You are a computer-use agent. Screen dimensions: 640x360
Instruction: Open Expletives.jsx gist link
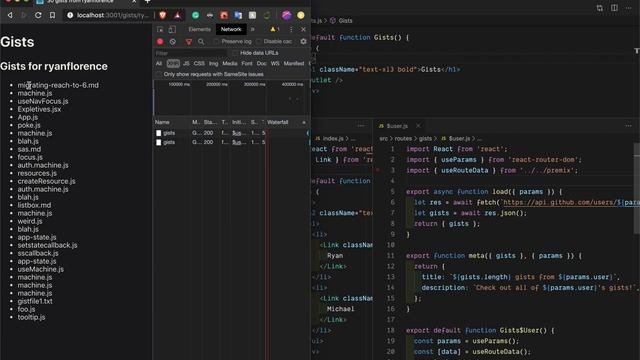click(x=39, y=109)
